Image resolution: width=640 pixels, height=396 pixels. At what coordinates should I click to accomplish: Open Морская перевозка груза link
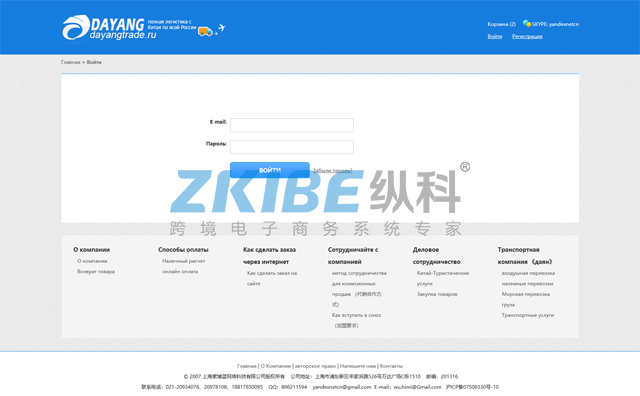point(526,299)
